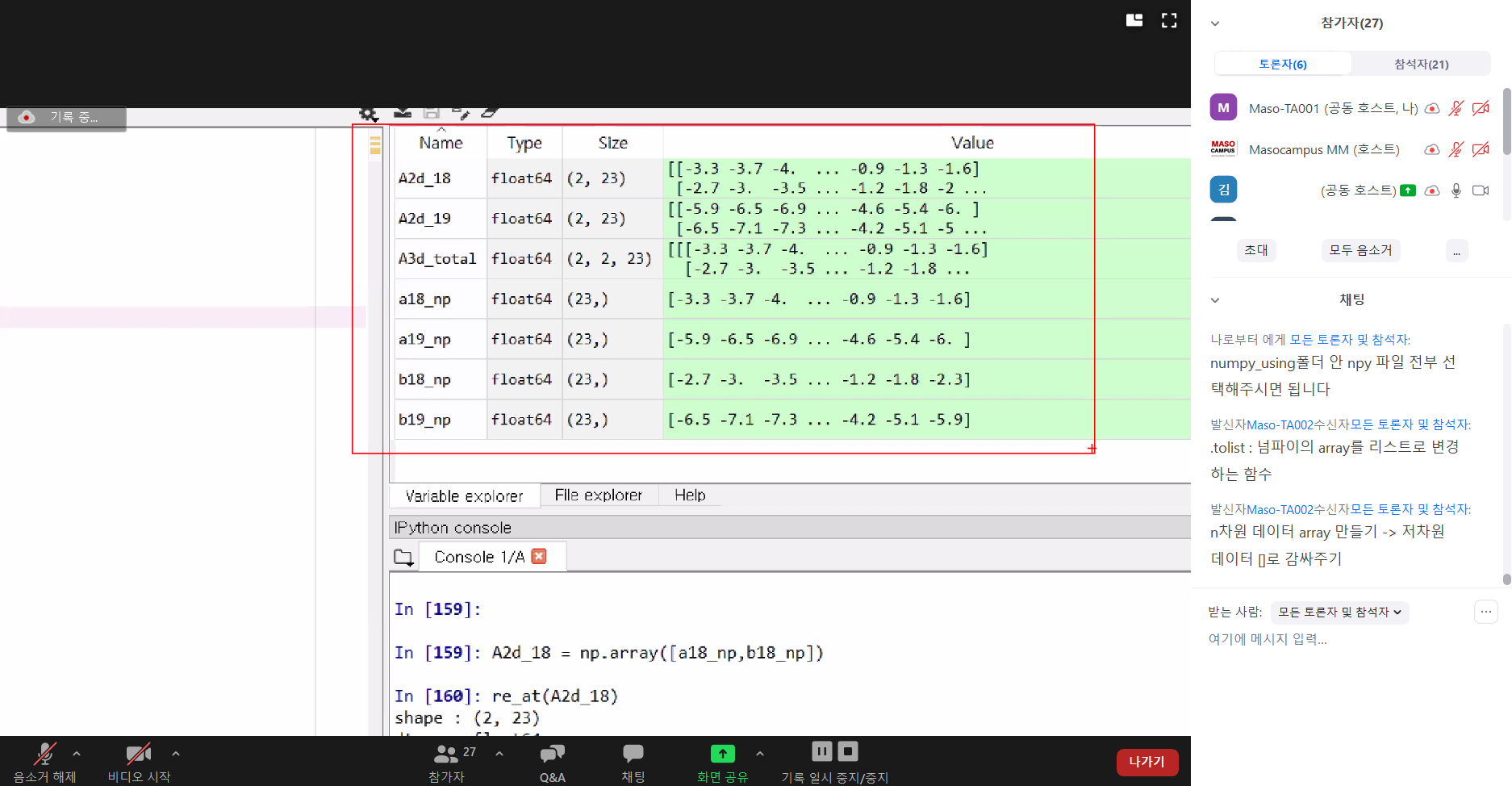
Task: Stop the recording with stop icon
Action: [848, 751]
